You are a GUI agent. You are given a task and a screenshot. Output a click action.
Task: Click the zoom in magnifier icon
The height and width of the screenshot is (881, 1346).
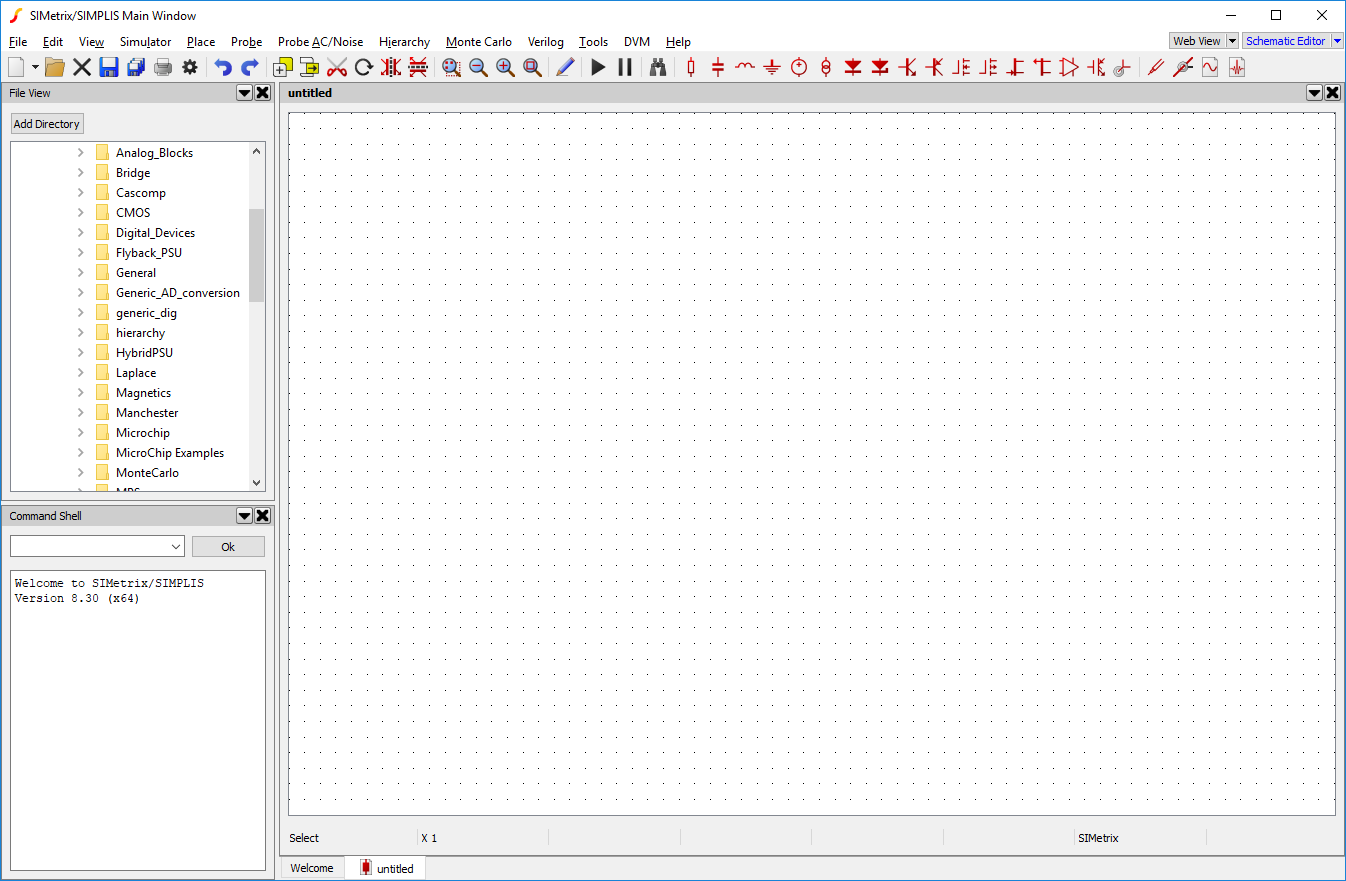coord(505,67)
